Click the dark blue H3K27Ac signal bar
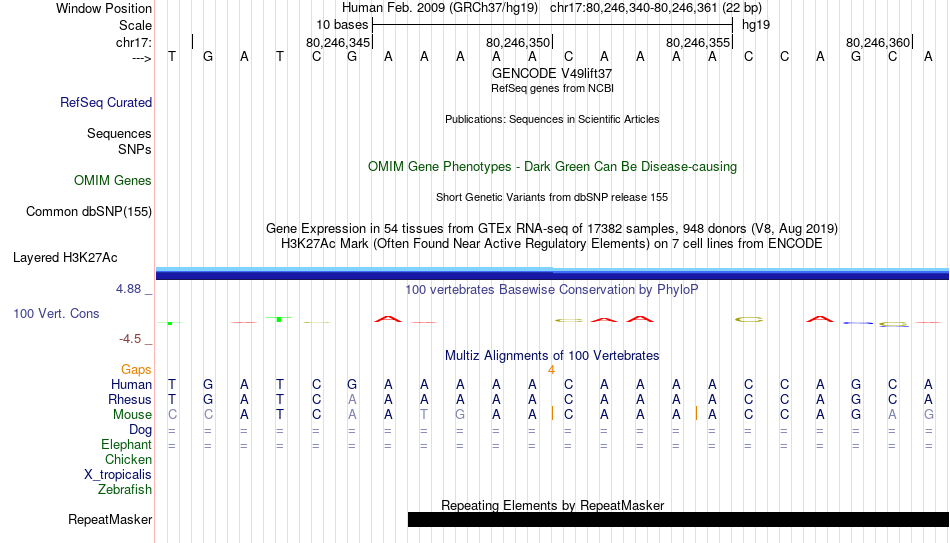The image size is (950, 543). click(553, 276)
